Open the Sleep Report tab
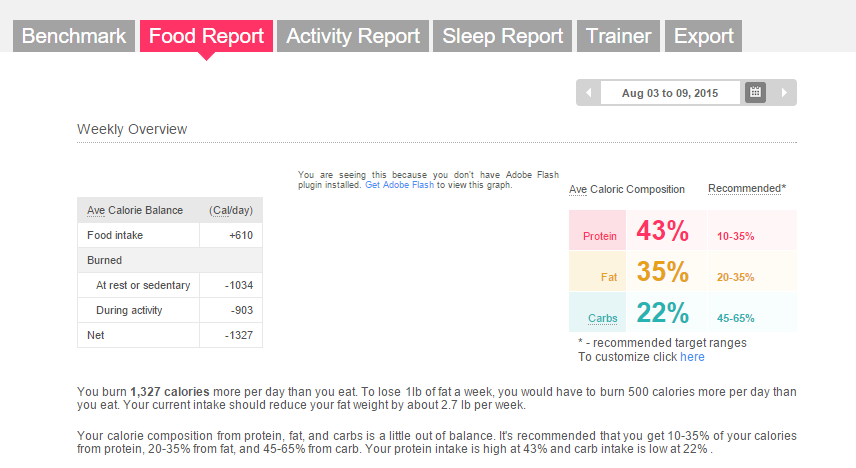This screenshot has height=468, width=856. click(503, 36)
